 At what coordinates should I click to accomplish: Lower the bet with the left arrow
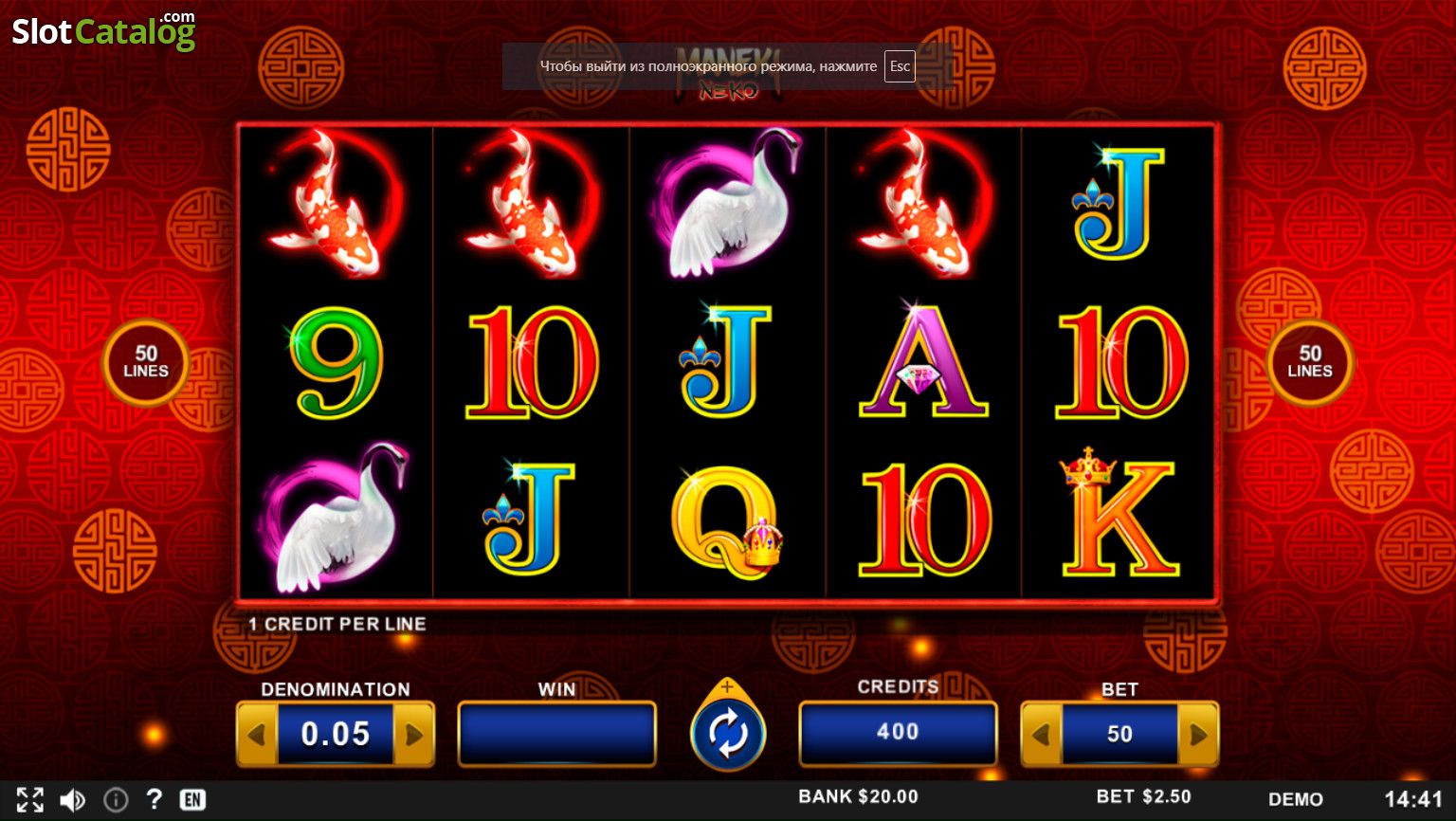[1041, 735]
